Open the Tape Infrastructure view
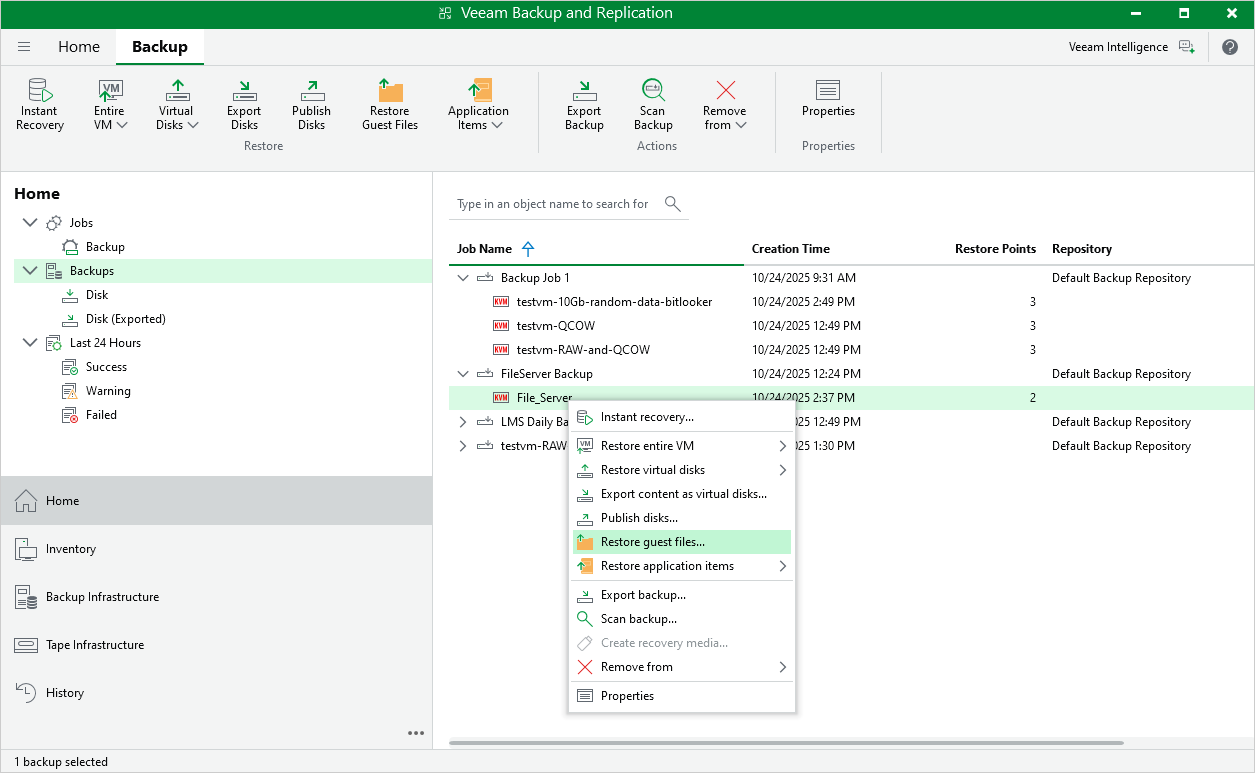 216,644
